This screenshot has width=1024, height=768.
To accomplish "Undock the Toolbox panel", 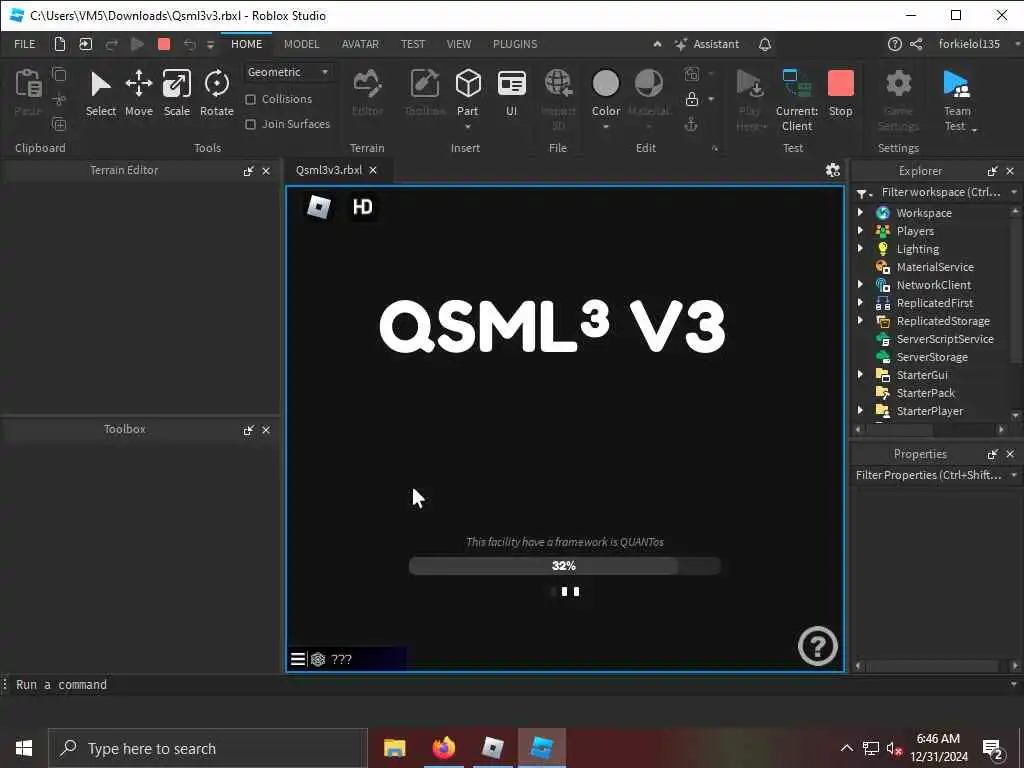I will pos(248,430).
